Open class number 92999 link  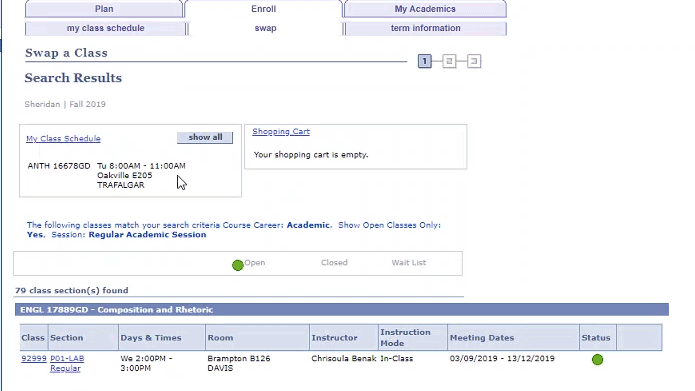34,358
